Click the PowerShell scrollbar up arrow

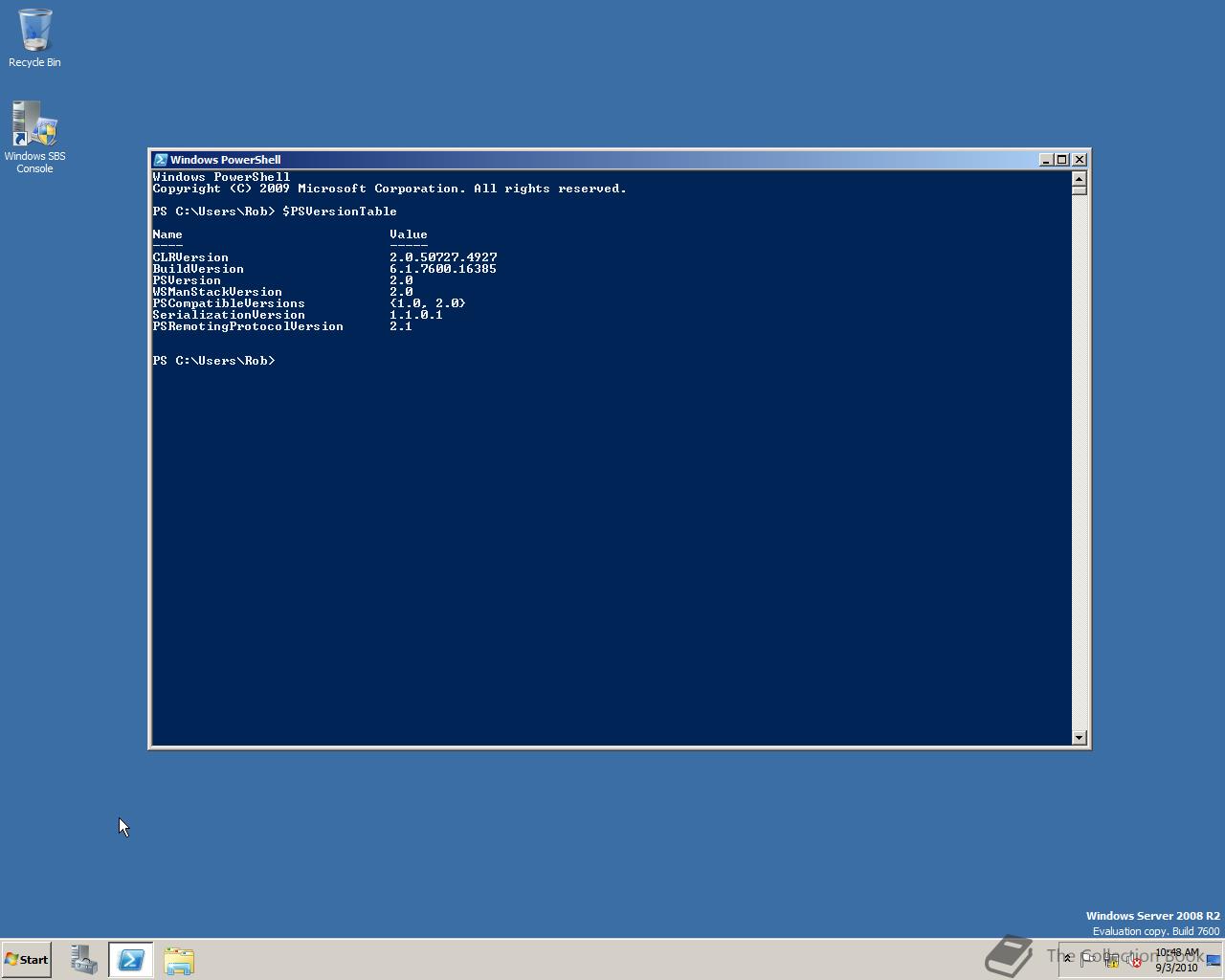[1080, 178]
